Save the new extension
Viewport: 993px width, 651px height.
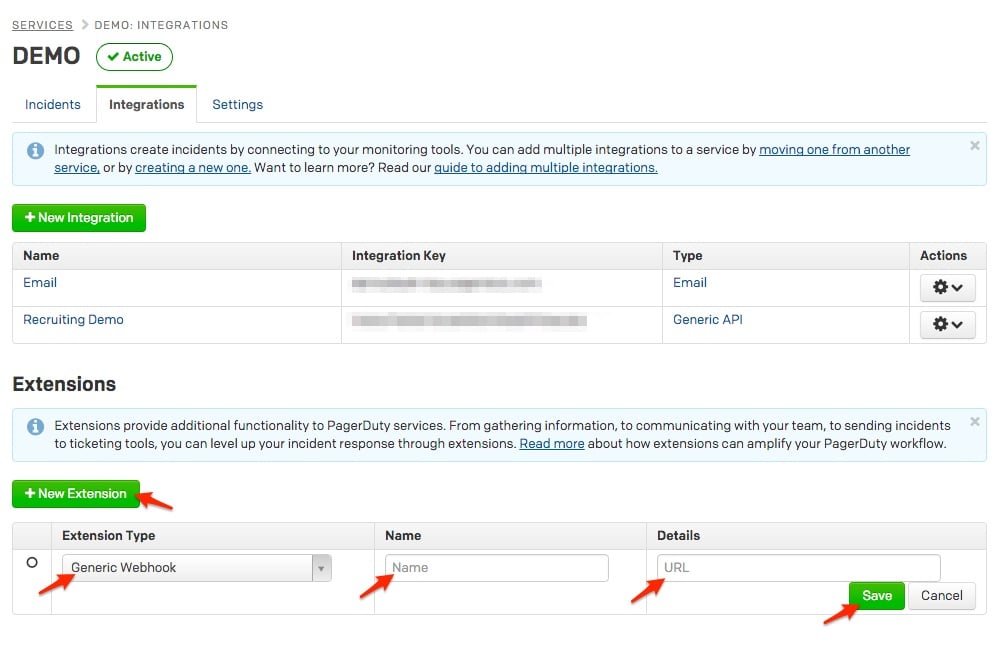pyautogui.click(x=876, y=596)
